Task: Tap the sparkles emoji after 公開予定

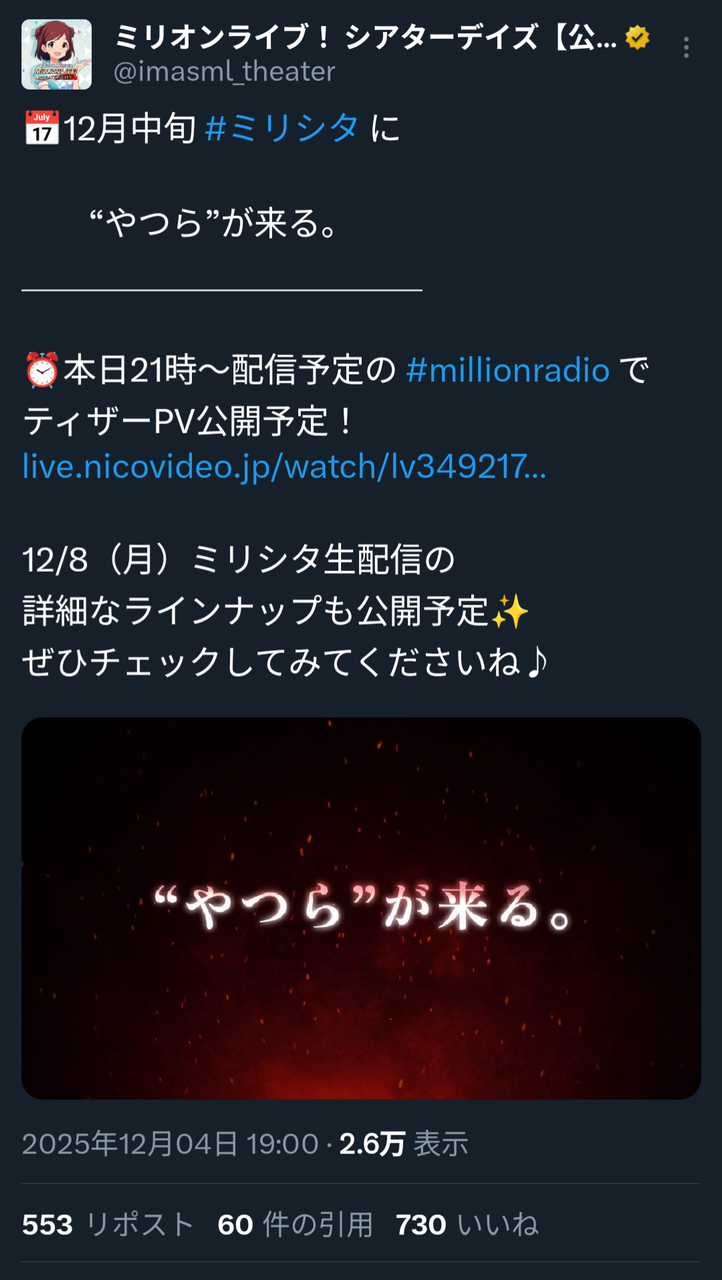Action: pos(510,612)
